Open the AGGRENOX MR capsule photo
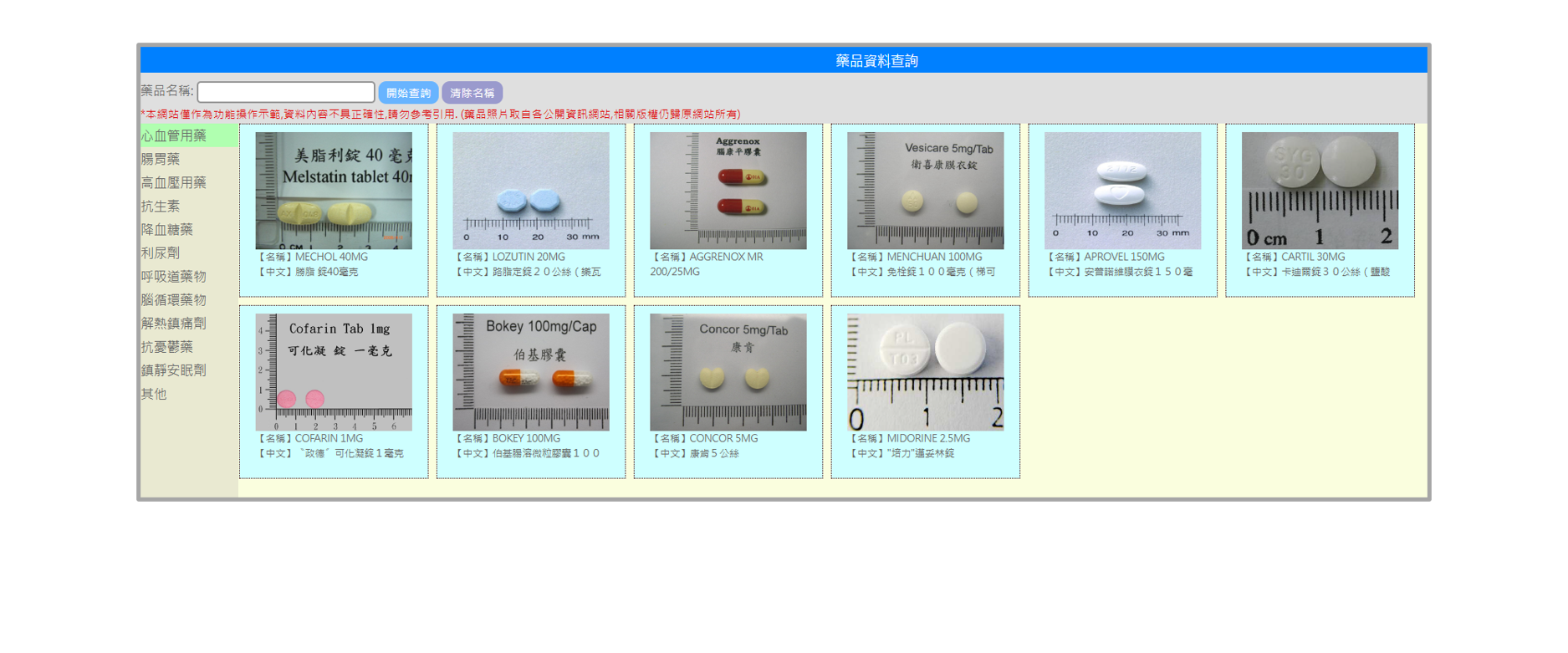This screenshot has height=653, width=1568. click(x=728, y=191)
